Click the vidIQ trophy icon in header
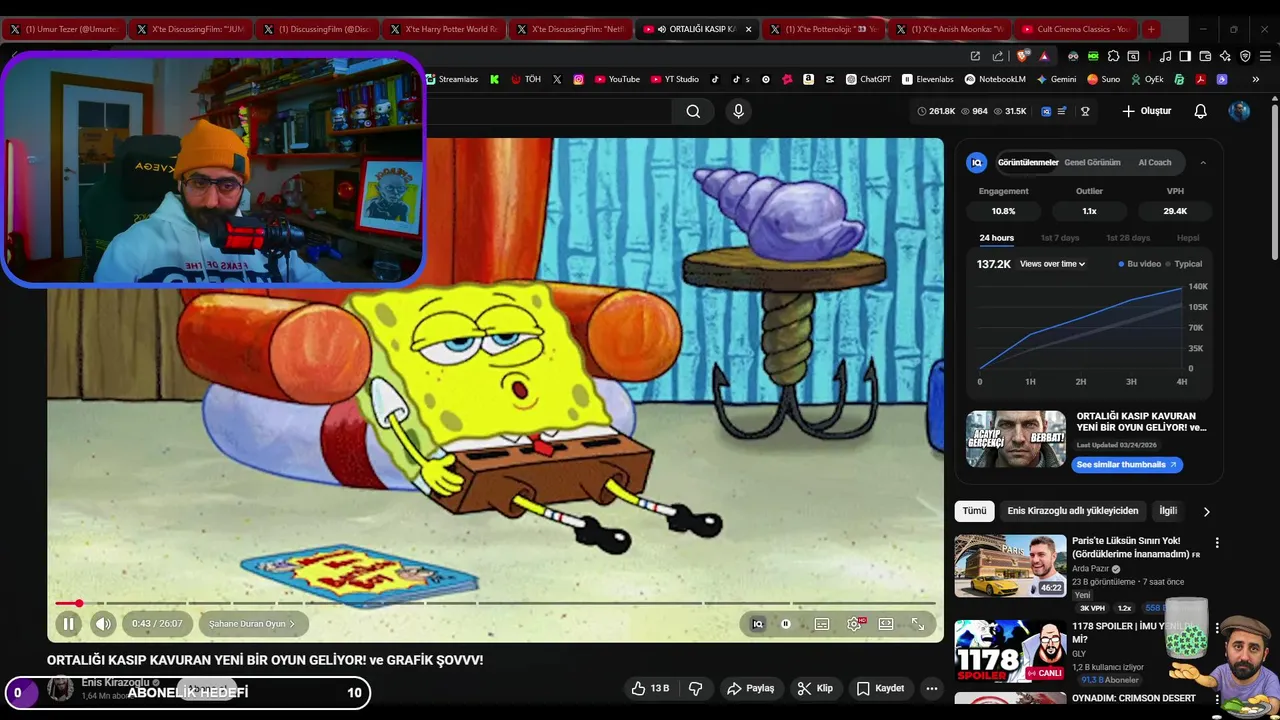The width and height of the screenshot is (1280, 720). click(x=1085, y=111)
